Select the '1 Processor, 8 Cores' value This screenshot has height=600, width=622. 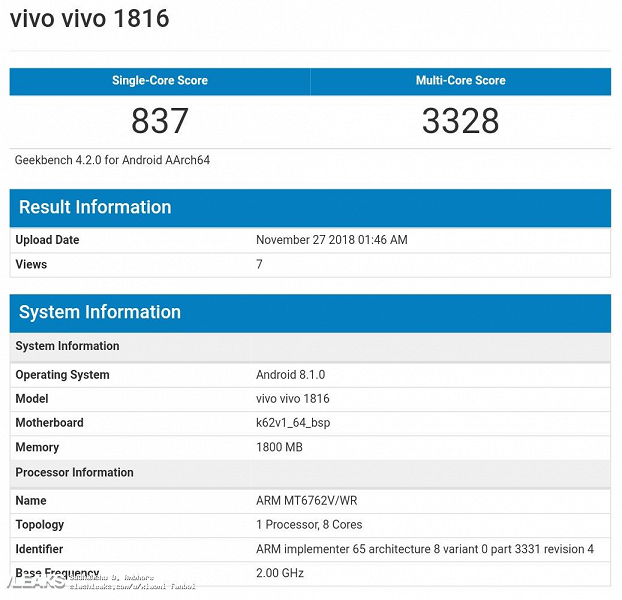coord(309,525)
